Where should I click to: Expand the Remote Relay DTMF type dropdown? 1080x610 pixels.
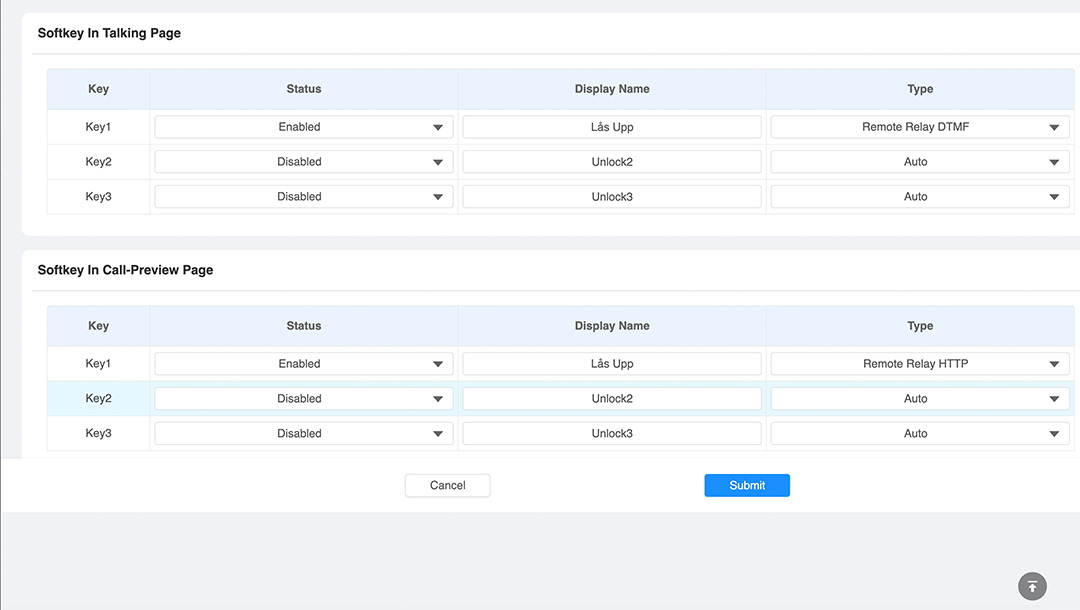tap(919, 127)
